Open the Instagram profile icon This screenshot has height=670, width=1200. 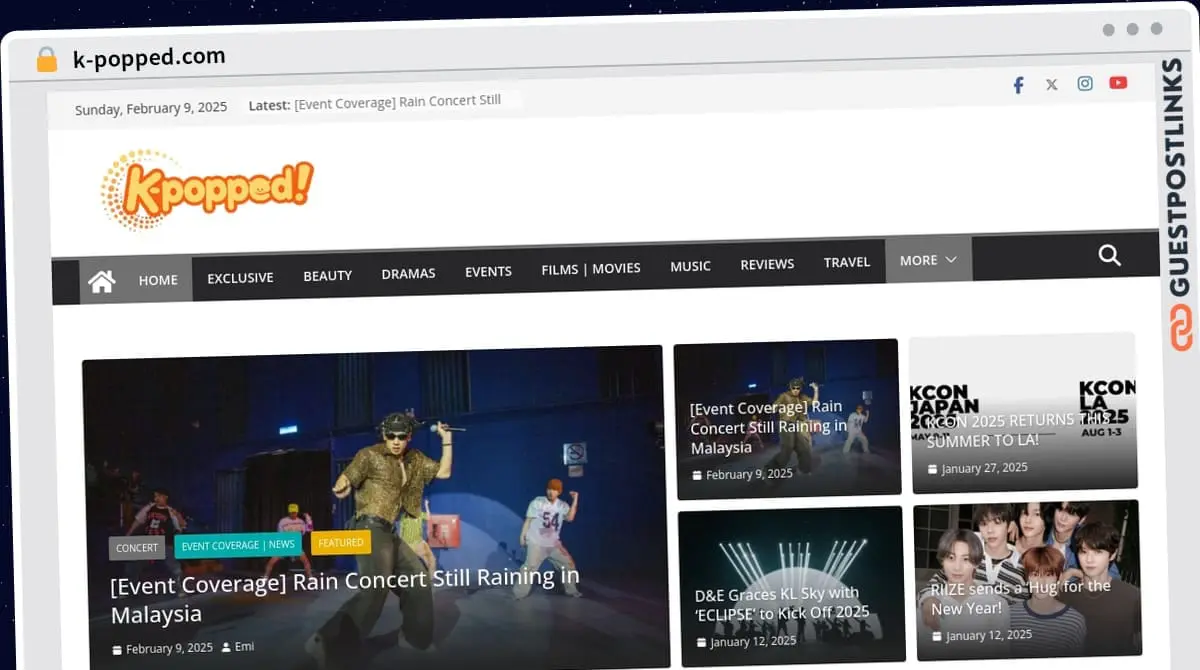click(x=1085, y=83)
